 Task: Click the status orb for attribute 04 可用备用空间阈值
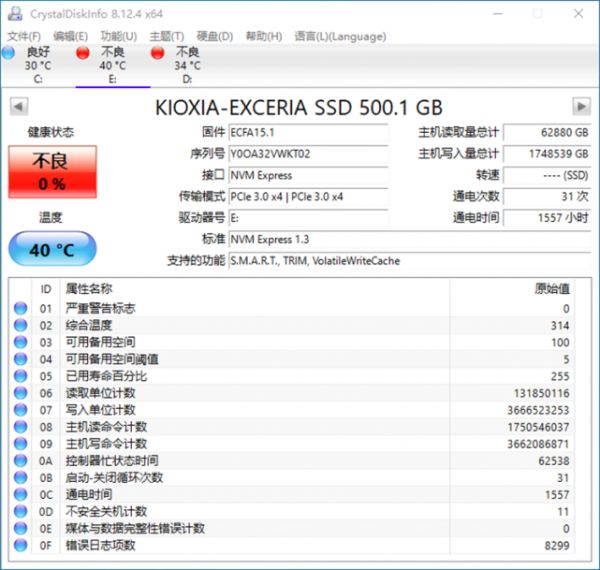21,359
